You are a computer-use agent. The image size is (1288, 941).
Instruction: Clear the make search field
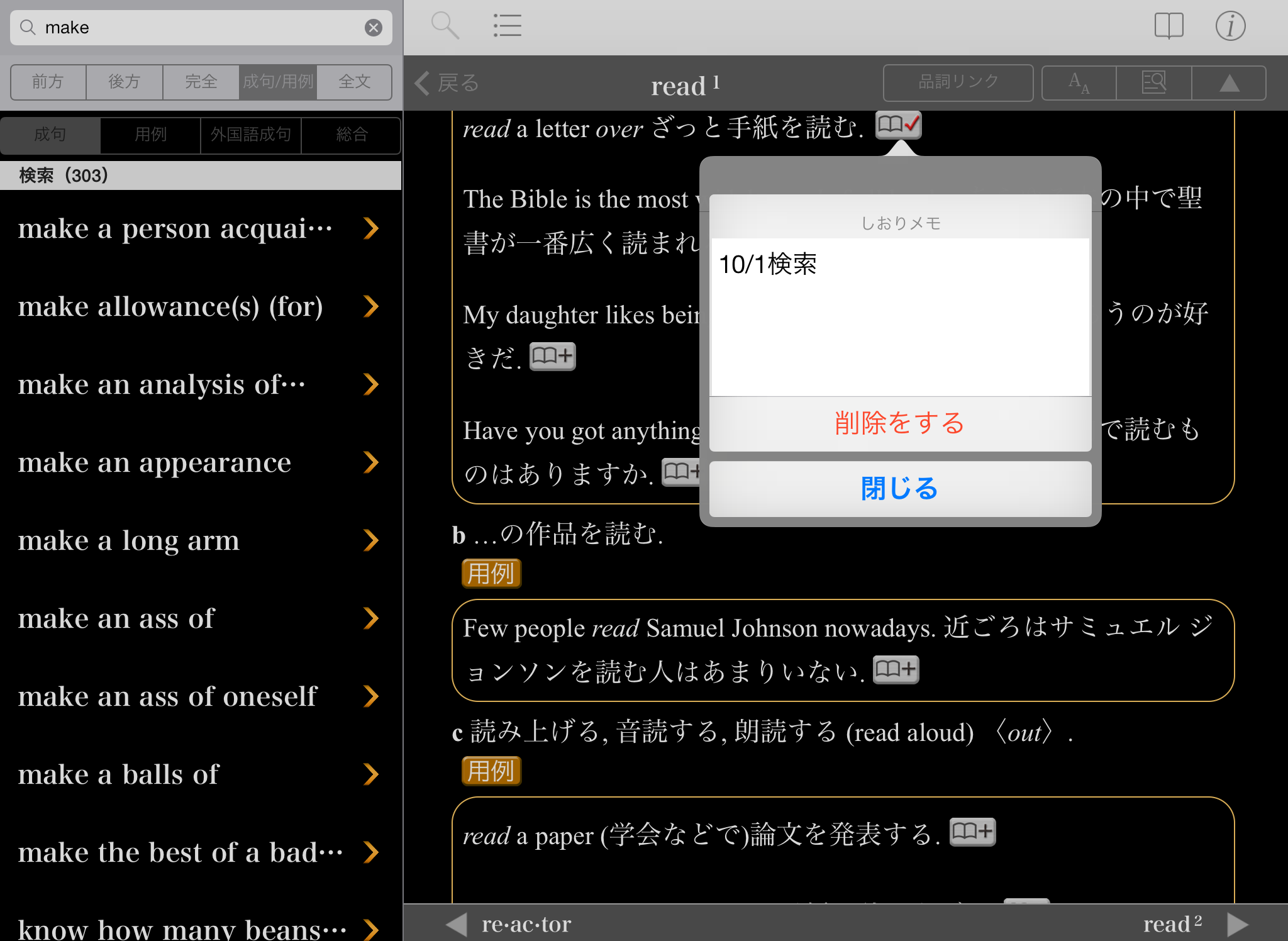[374, 28]
